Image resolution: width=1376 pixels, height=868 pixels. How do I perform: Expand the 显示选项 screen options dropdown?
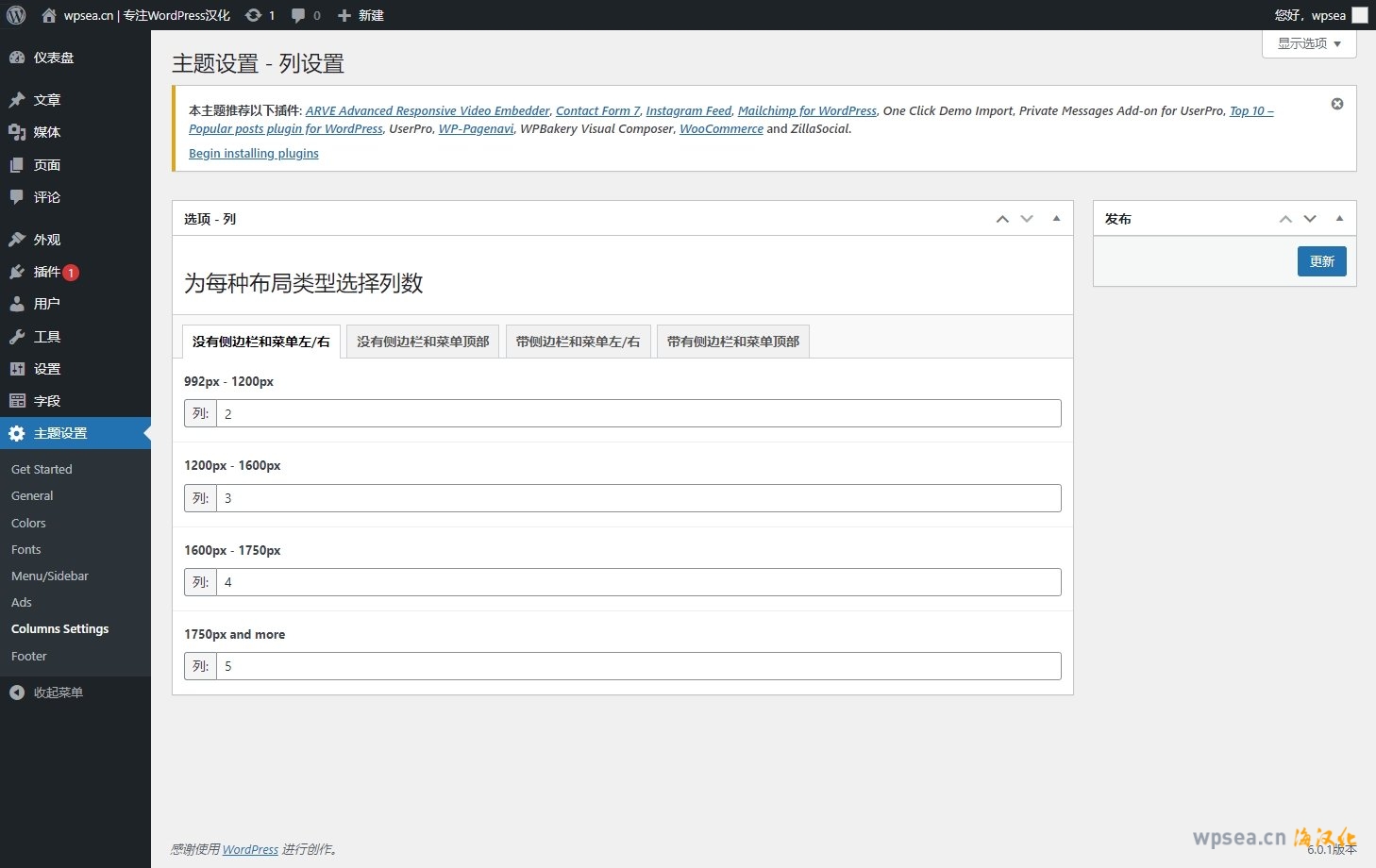1309,43
